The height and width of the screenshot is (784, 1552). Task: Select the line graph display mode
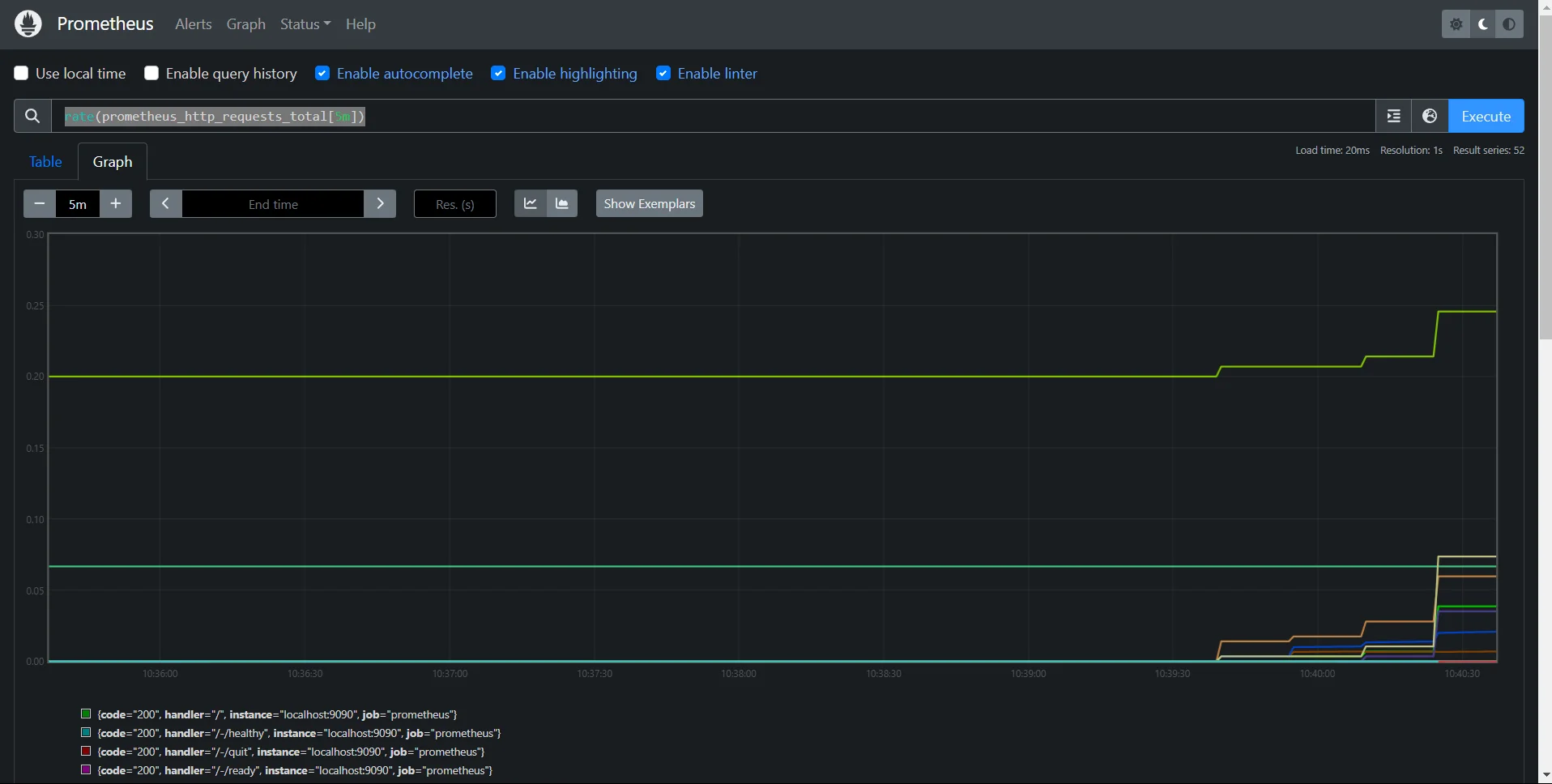[531, 203]
